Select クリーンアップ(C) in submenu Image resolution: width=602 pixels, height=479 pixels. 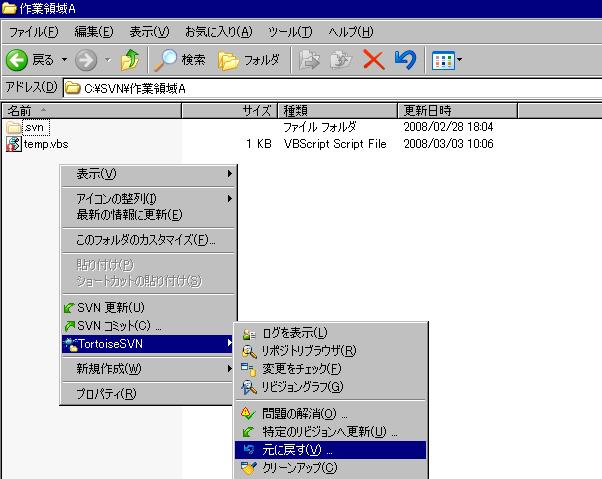(331, 468)
